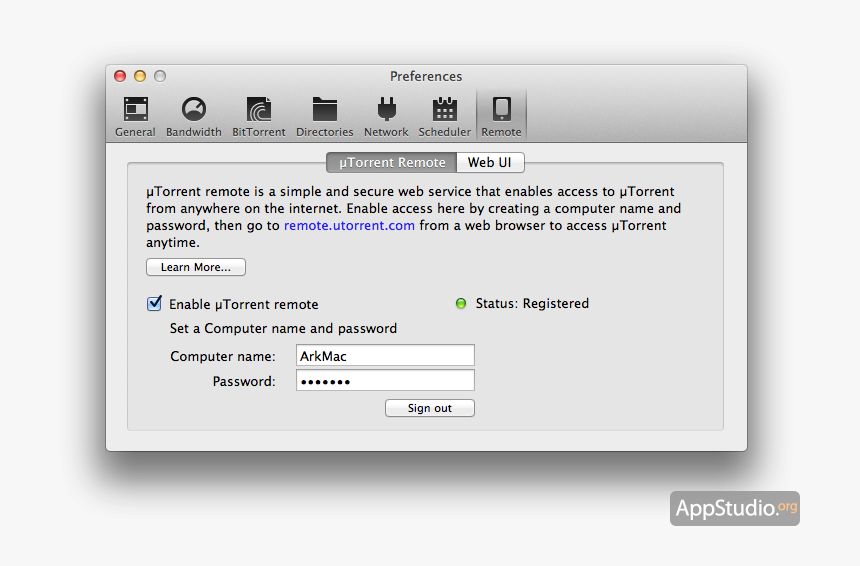Open the Scheduler calendar pane
This screenshot has height=566, width=860.
(444, 117)
